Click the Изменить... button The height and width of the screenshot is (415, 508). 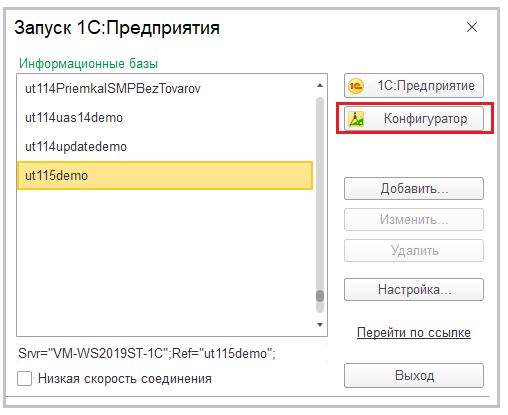point(414,219)
